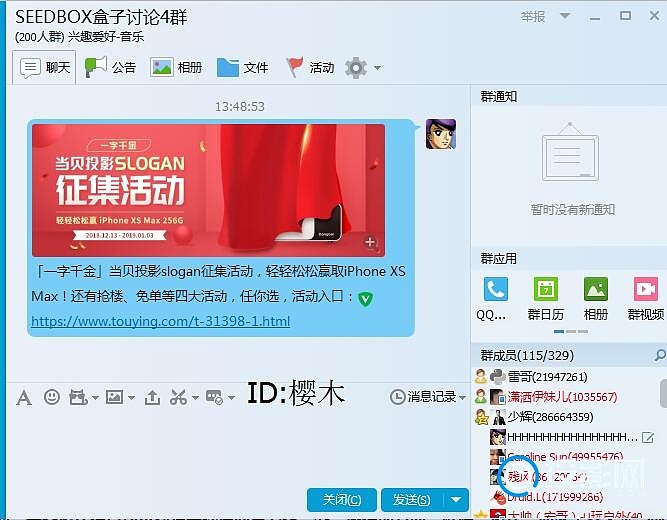Click the plus icon on promotional image
This screenshot has width=667, height=520.
(x=370, y=242)
